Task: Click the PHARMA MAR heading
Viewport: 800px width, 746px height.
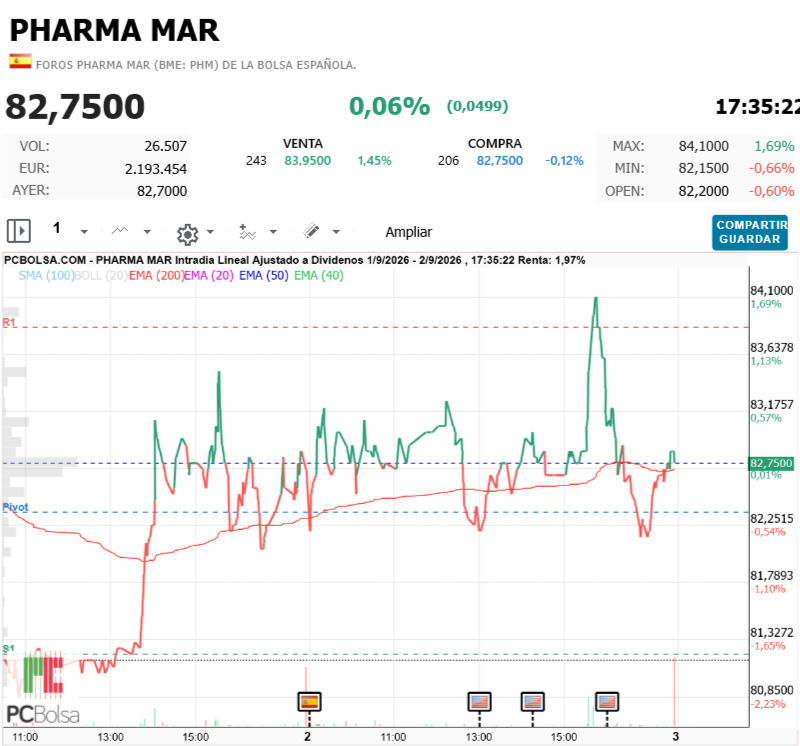Action: coord(114,30)
